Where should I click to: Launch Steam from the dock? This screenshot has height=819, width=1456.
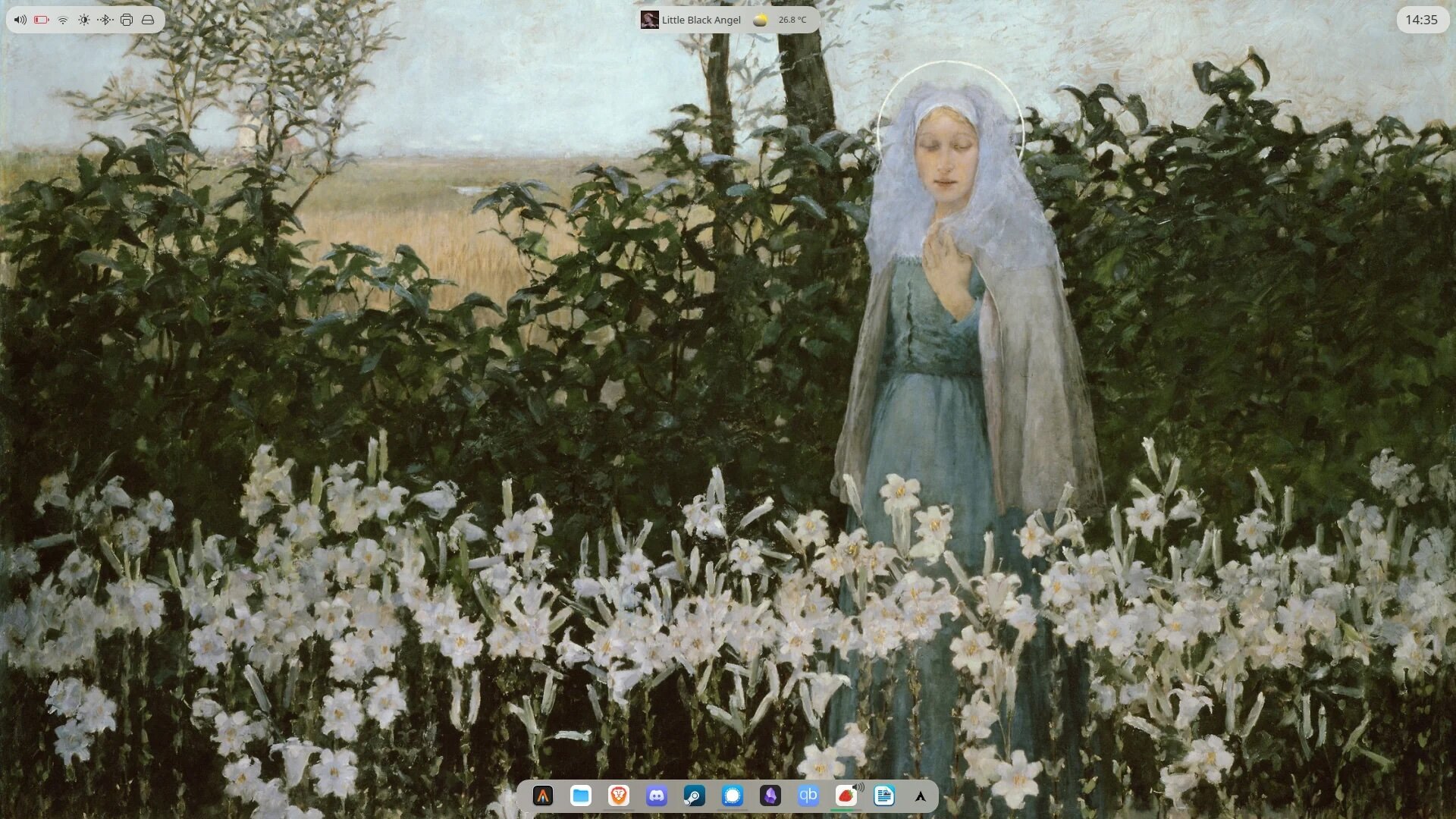pyautogui.click(x=695, y=795)
